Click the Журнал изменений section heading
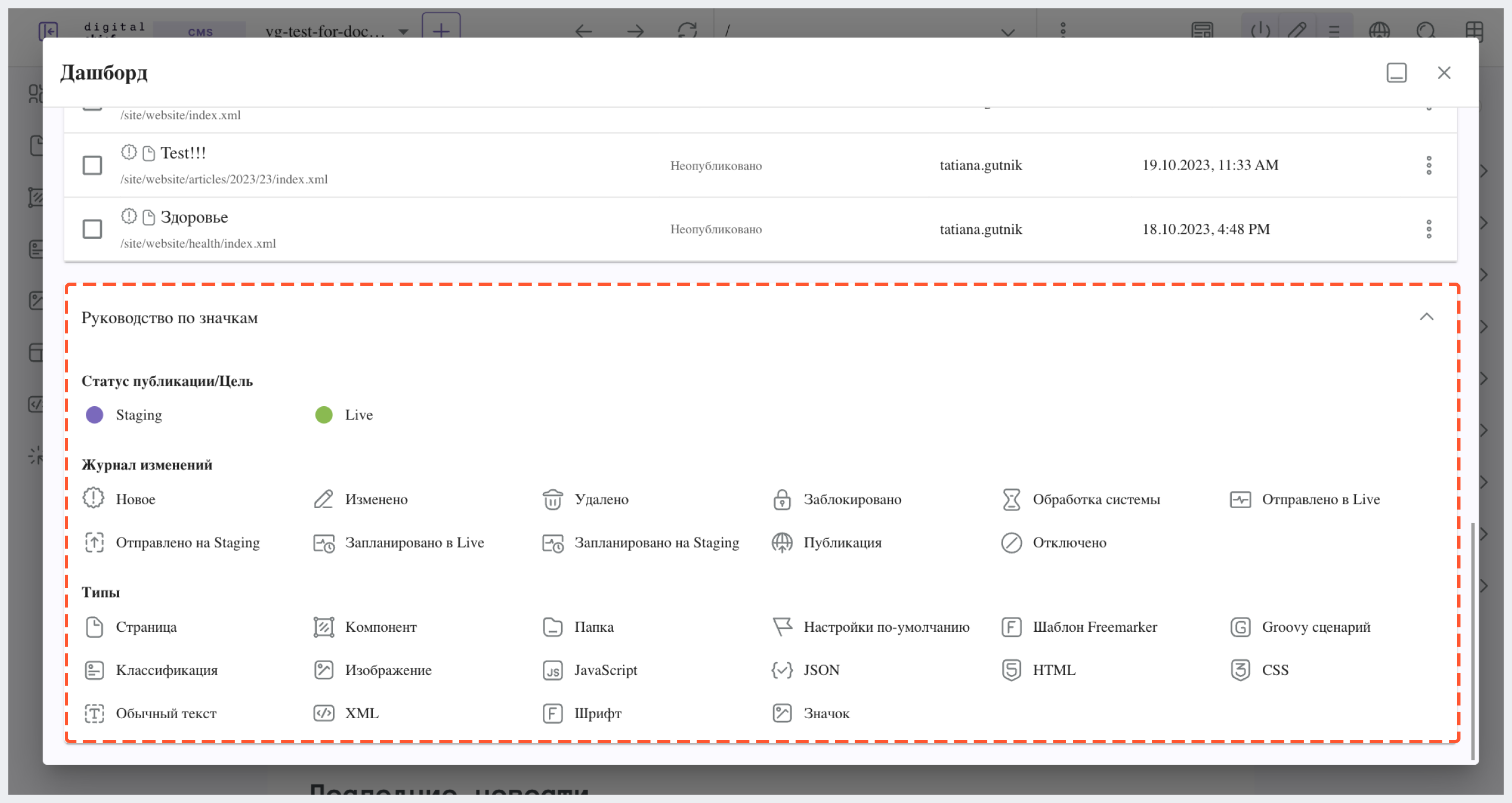Viewport: 1512px width, 803px height. click(x=147, y=466)
